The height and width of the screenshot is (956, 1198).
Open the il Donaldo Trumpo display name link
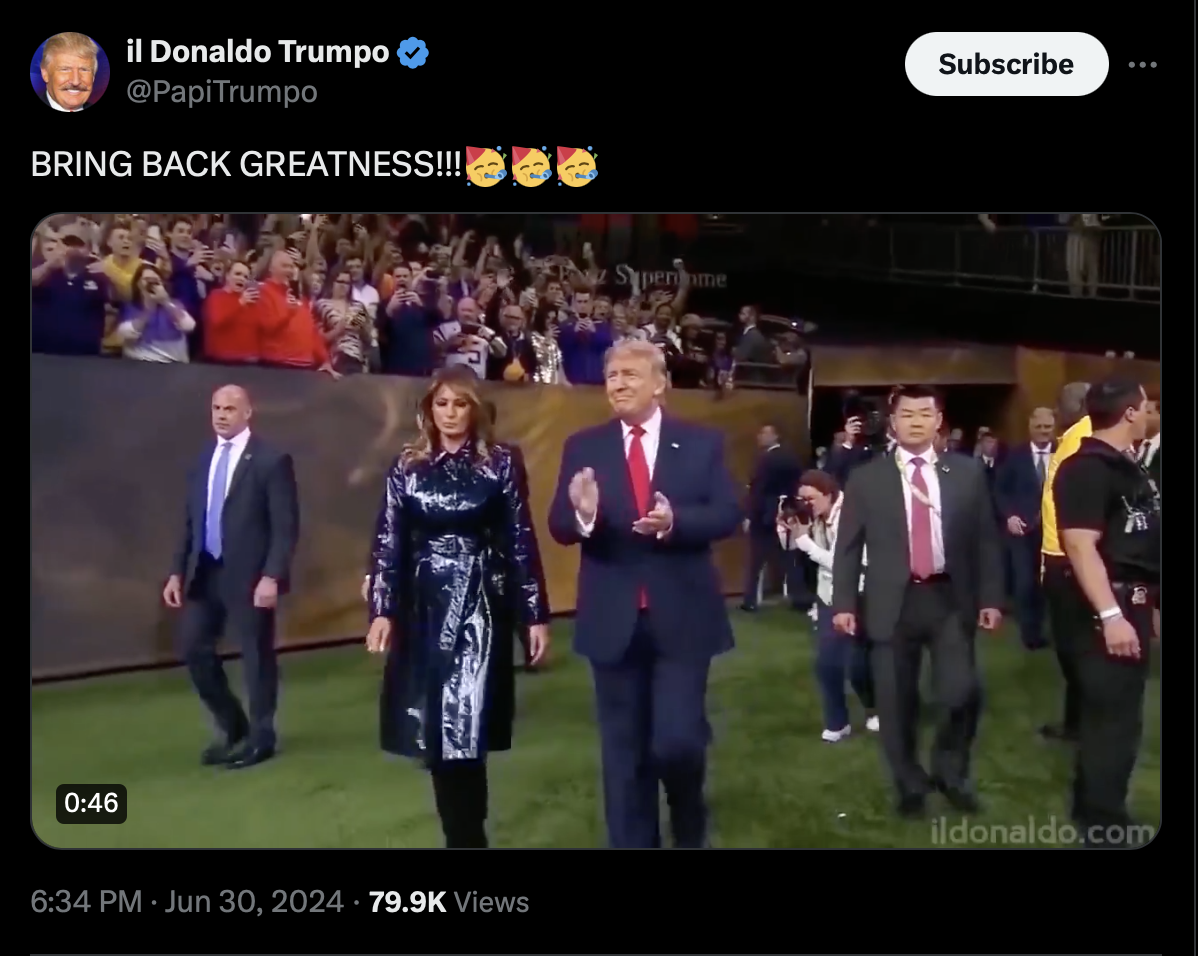[x=257, y=52]
